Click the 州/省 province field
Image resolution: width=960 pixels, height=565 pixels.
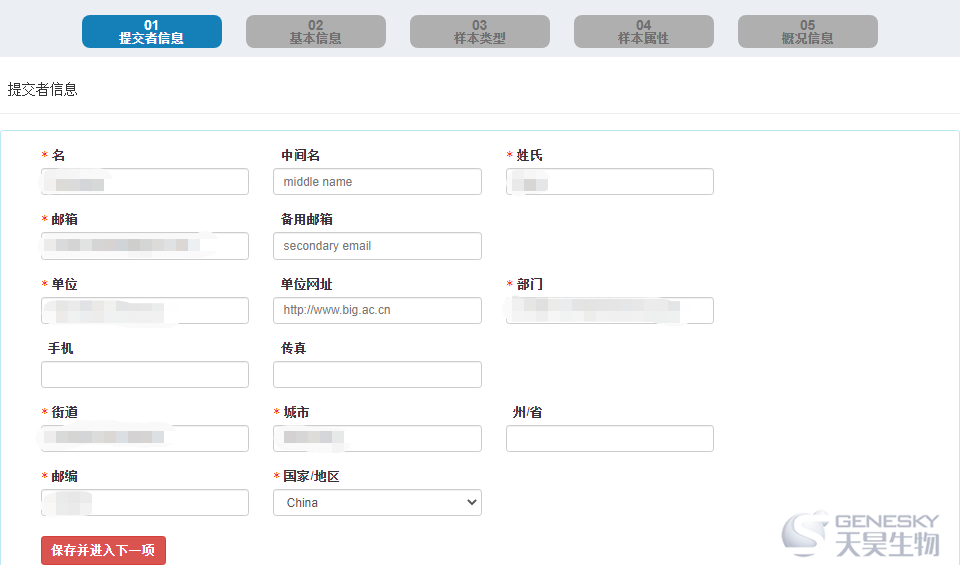[x=610, y=439]
